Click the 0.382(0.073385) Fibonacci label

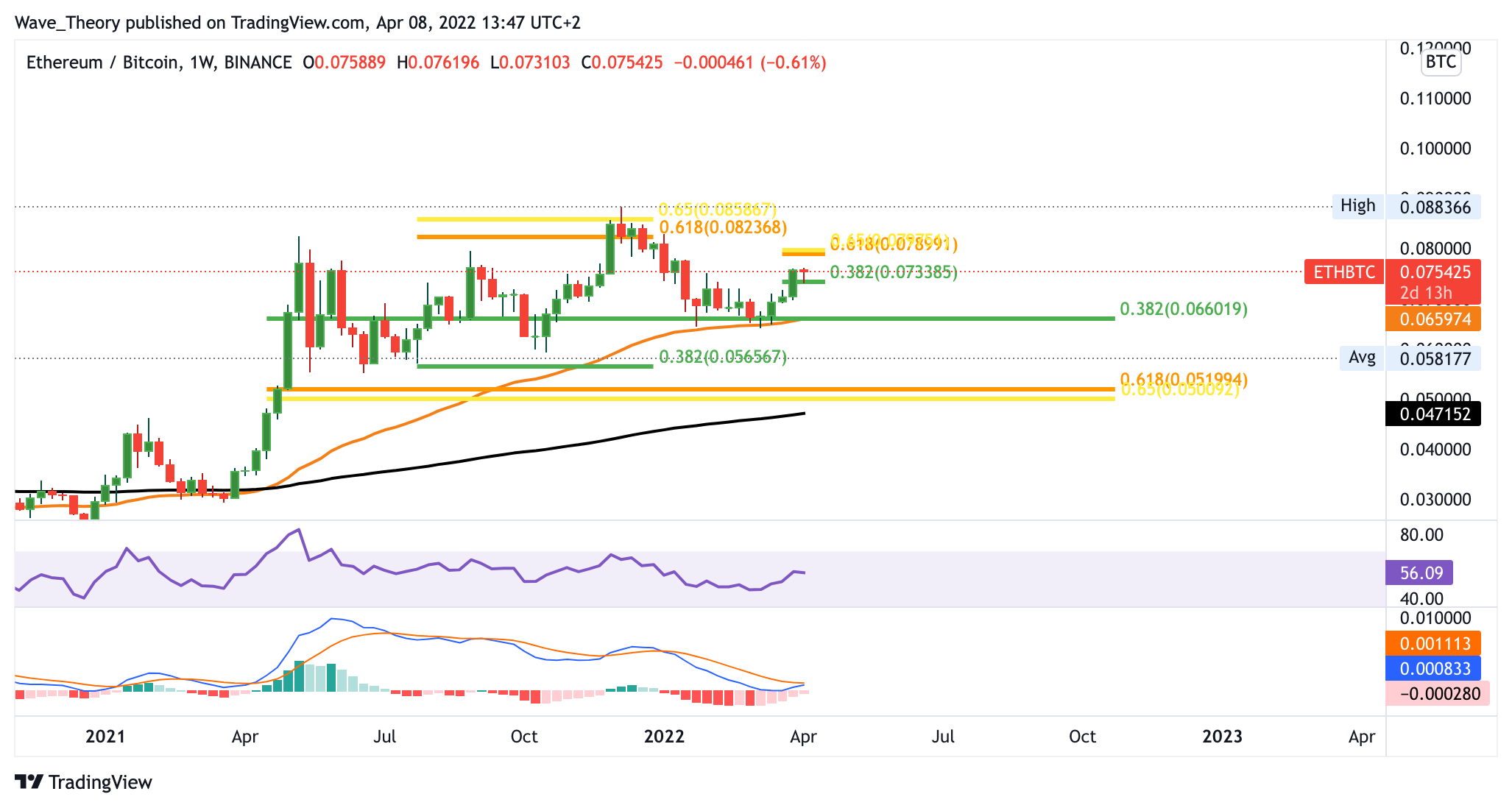tap(893, 273)
